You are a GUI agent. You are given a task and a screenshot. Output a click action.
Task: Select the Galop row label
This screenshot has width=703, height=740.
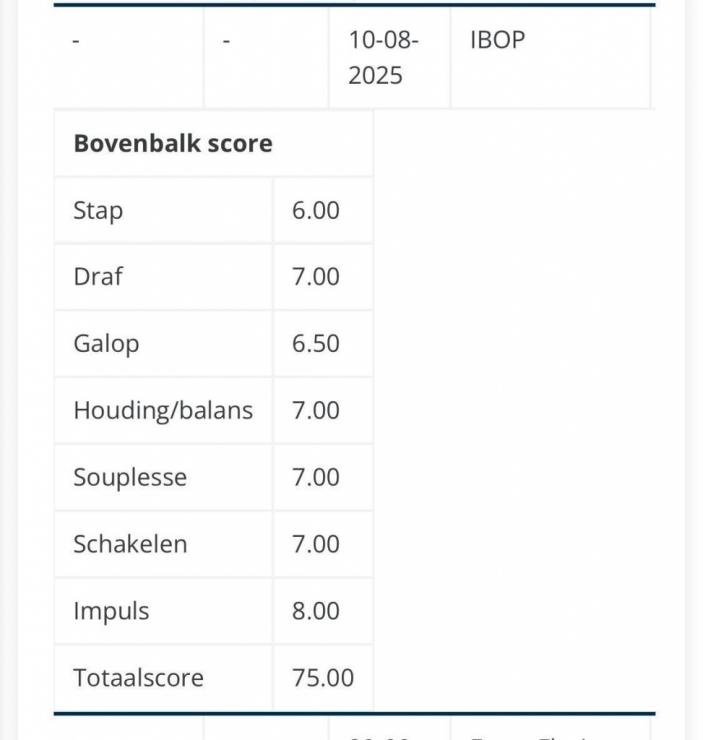106,343
